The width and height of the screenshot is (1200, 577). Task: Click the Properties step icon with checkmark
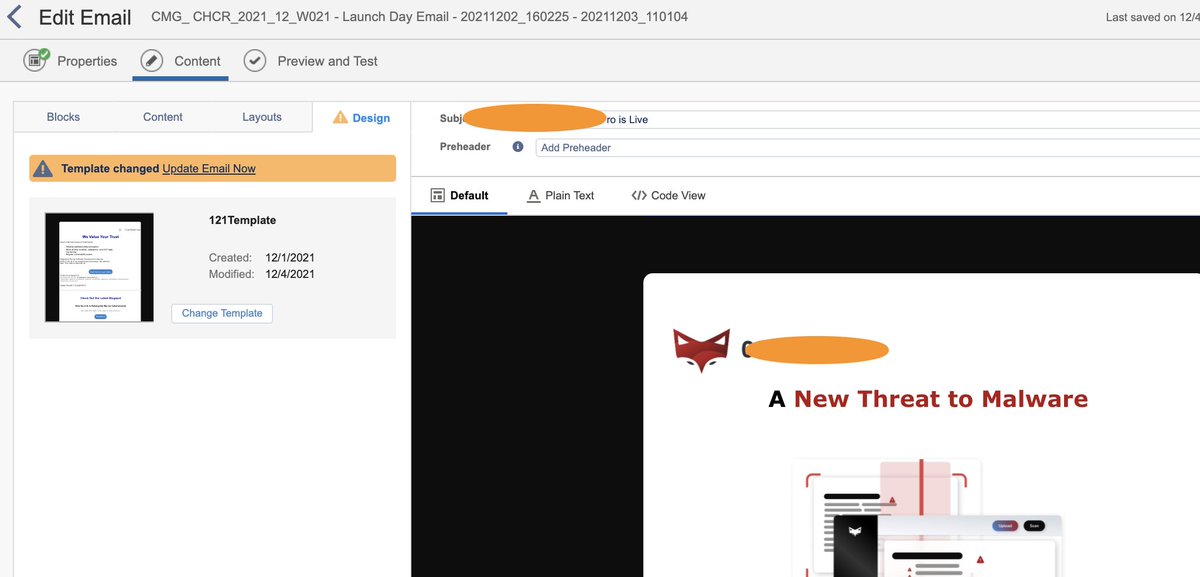[x=36, y=60]
